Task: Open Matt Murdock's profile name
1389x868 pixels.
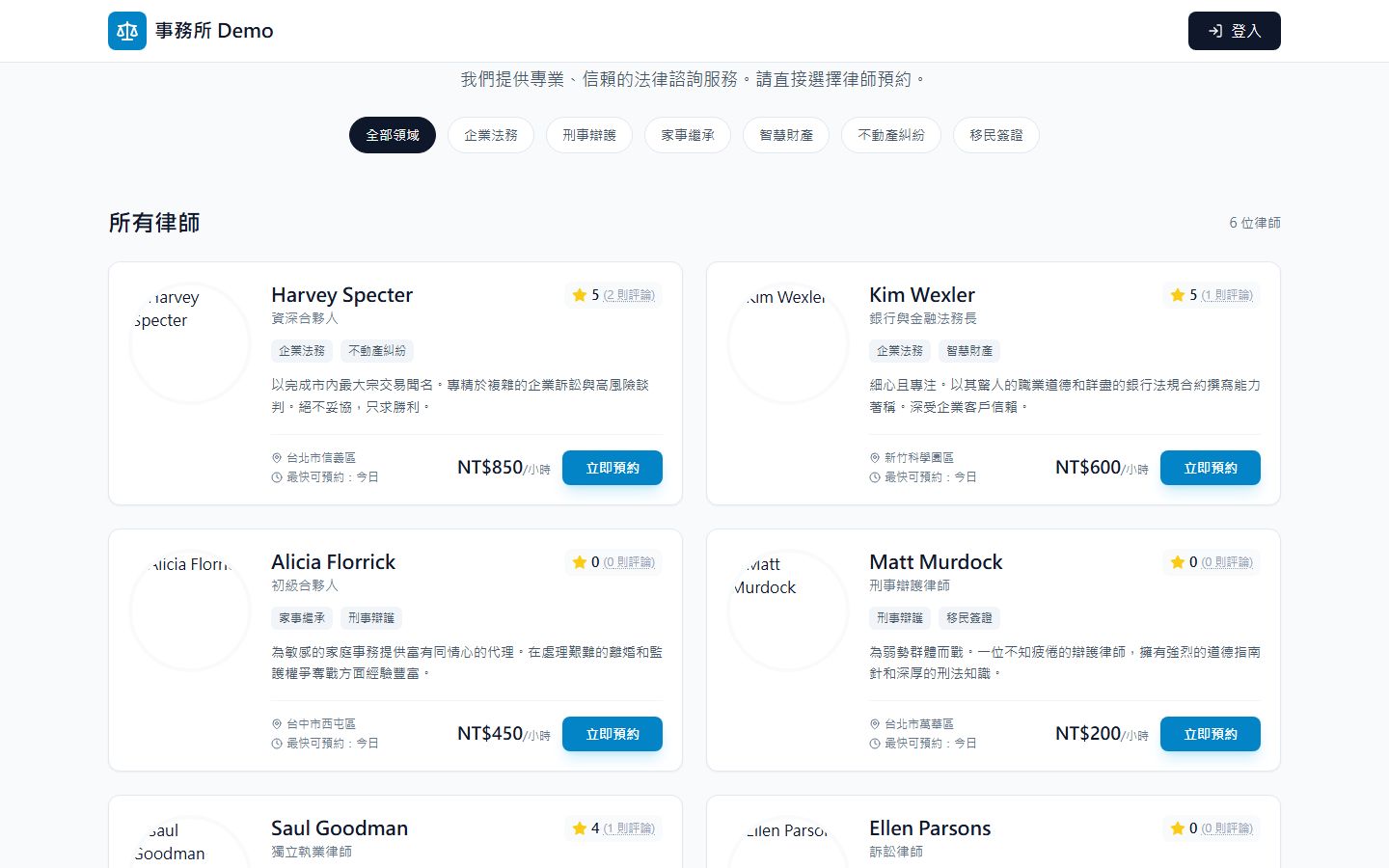Action: [936, 562]
